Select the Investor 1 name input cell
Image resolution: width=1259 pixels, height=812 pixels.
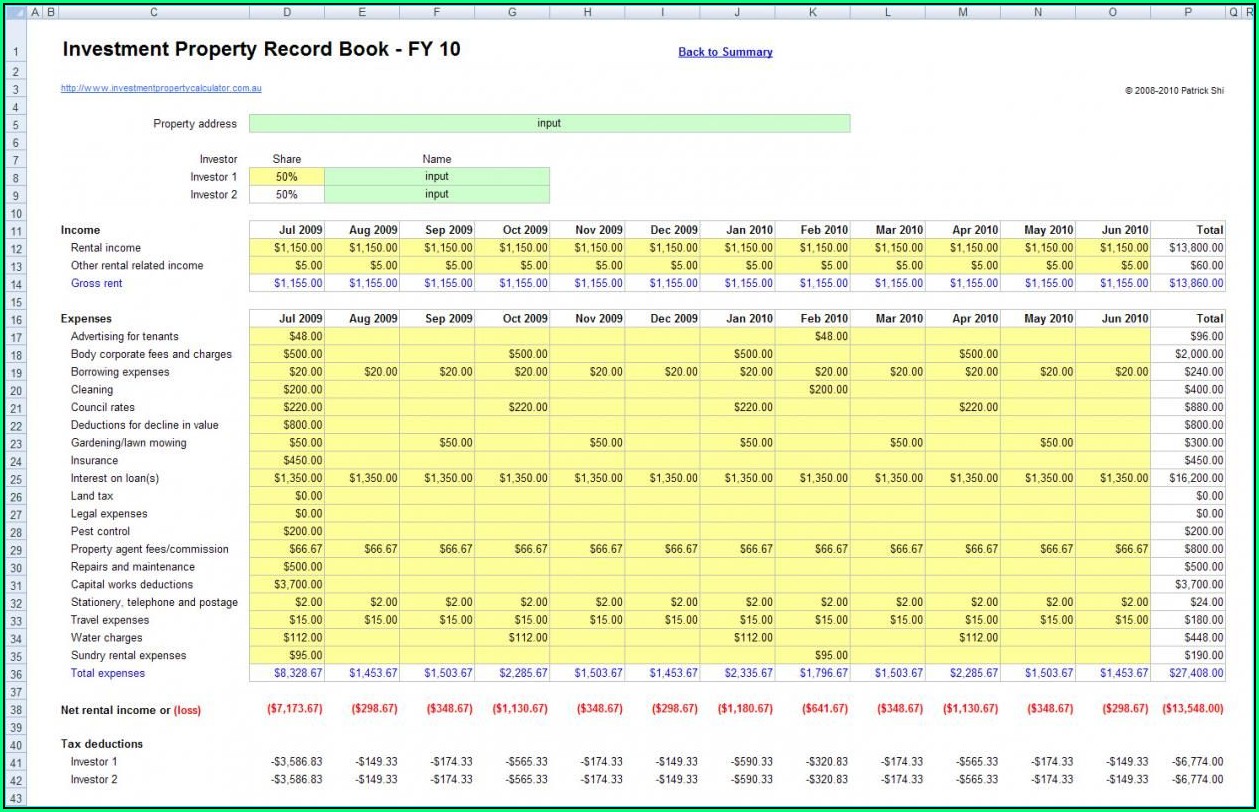coord(437,177)
